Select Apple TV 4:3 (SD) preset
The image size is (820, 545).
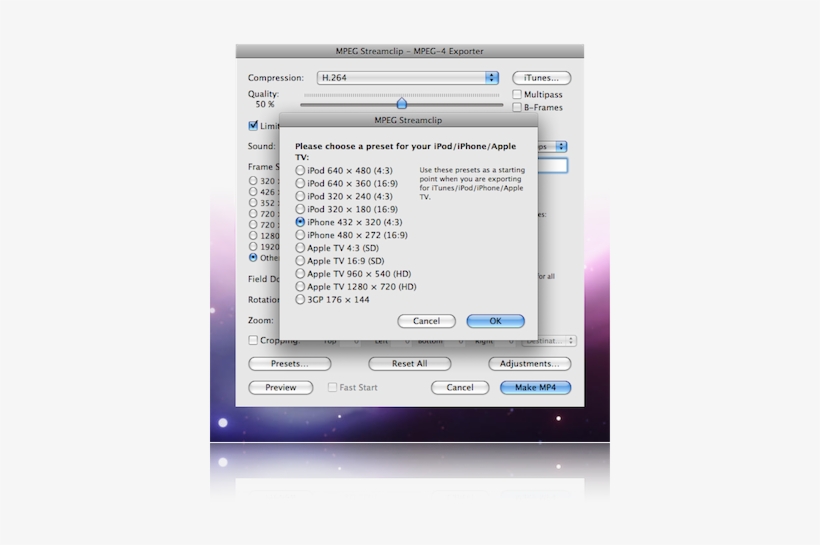[x=337, y=248]
